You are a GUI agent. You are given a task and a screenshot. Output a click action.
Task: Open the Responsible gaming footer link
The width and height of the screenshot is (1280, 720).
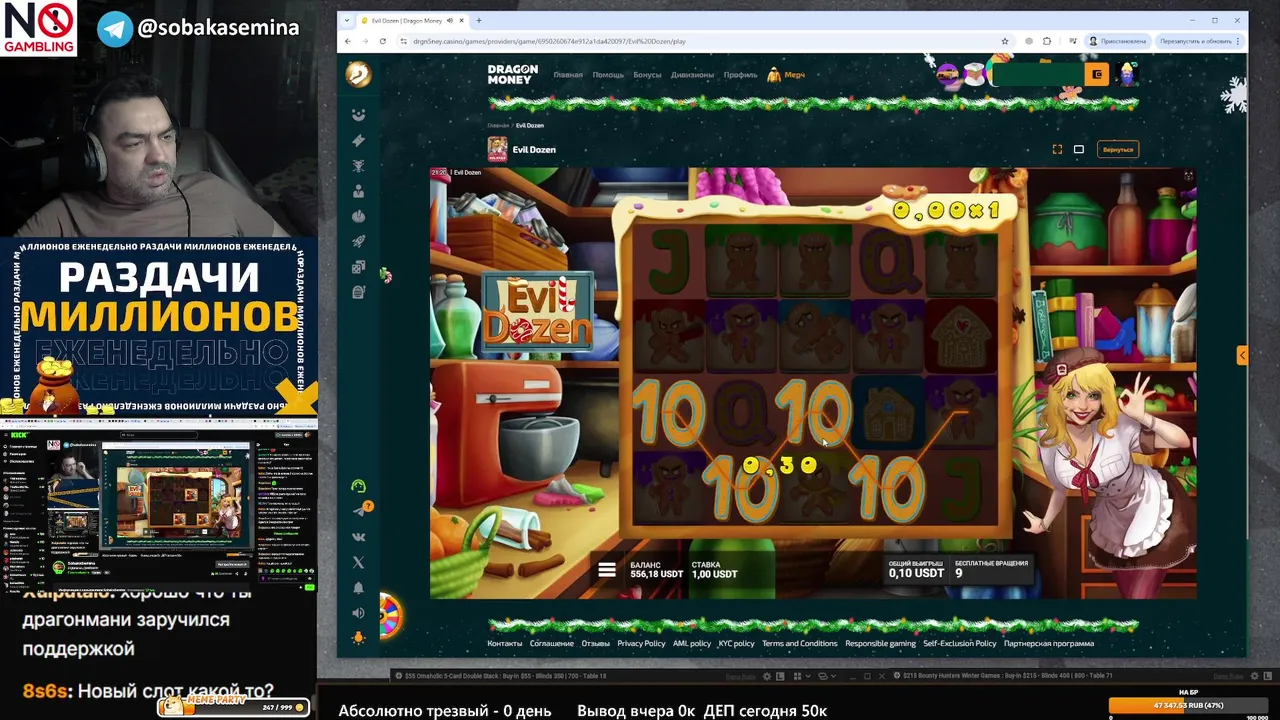click(881, 643)
